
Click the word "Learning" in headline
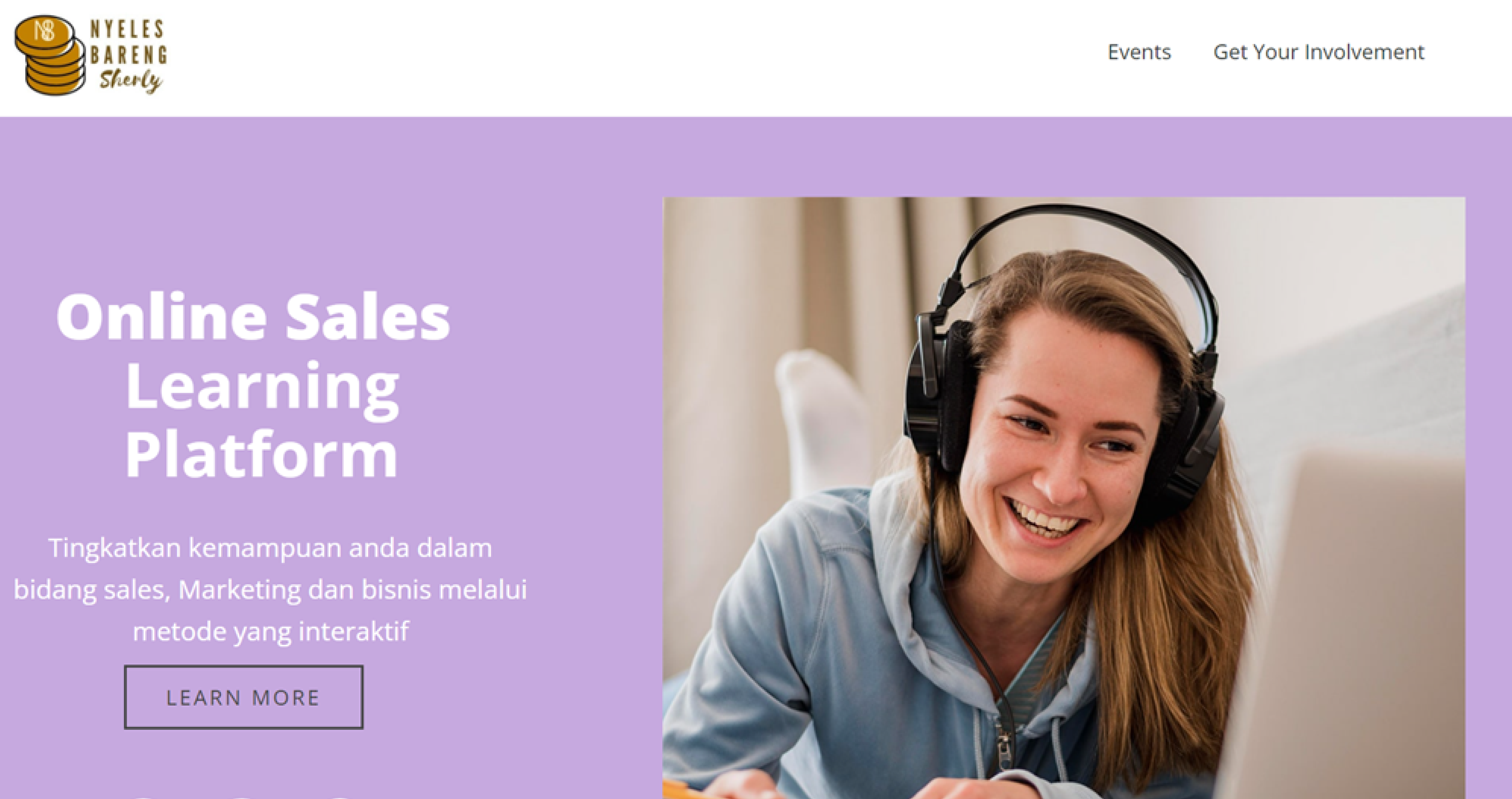pos(263,387)
